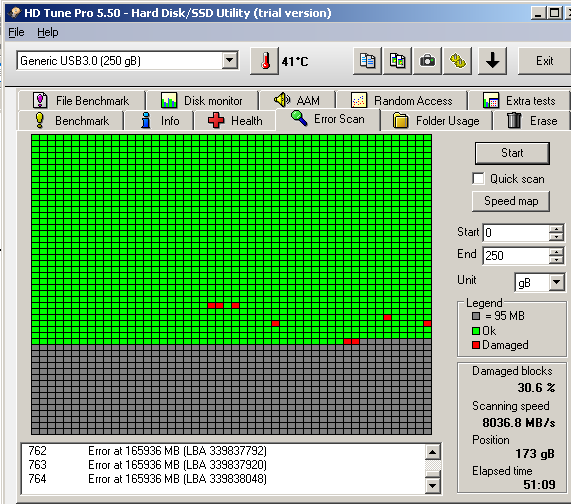The image size is (572, 504).
Task: Switch to the Folder Usage tab
Action: click(x=436, y=120)
